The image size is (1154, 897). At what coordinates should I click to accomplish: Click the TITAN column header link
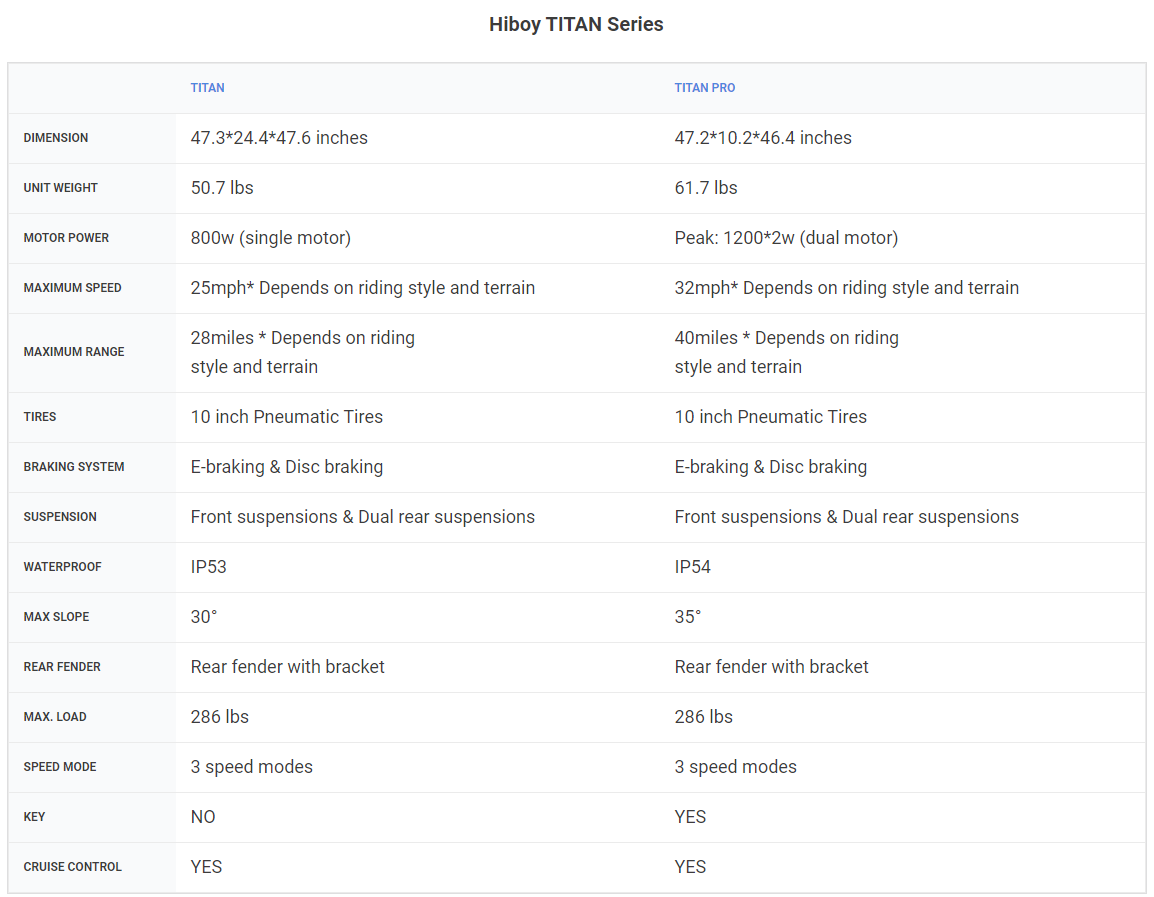pyautogui.click(x=208, y=88)
